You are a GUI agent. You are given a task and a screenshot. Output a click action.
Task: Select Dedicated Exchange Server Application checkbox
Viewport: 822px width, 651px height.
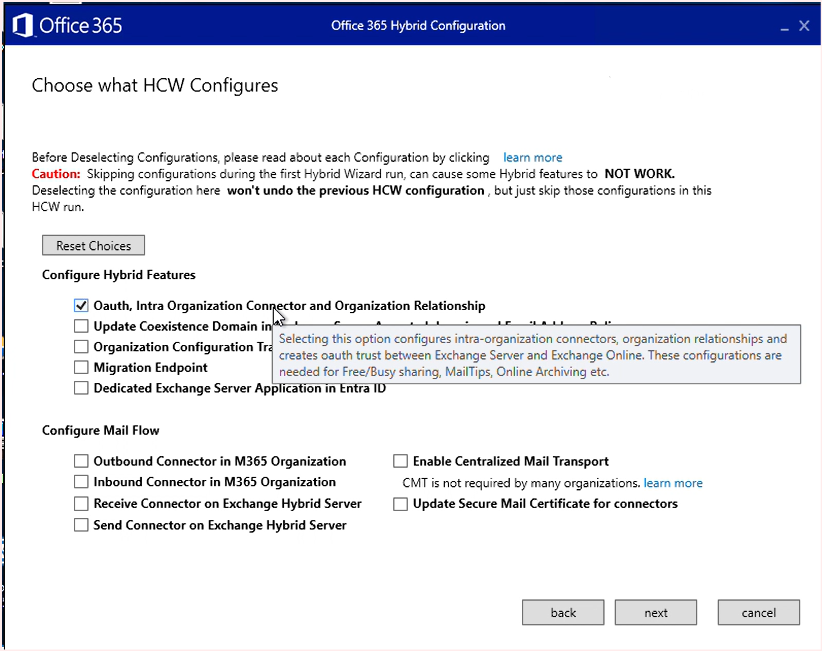tap(81, 388)
